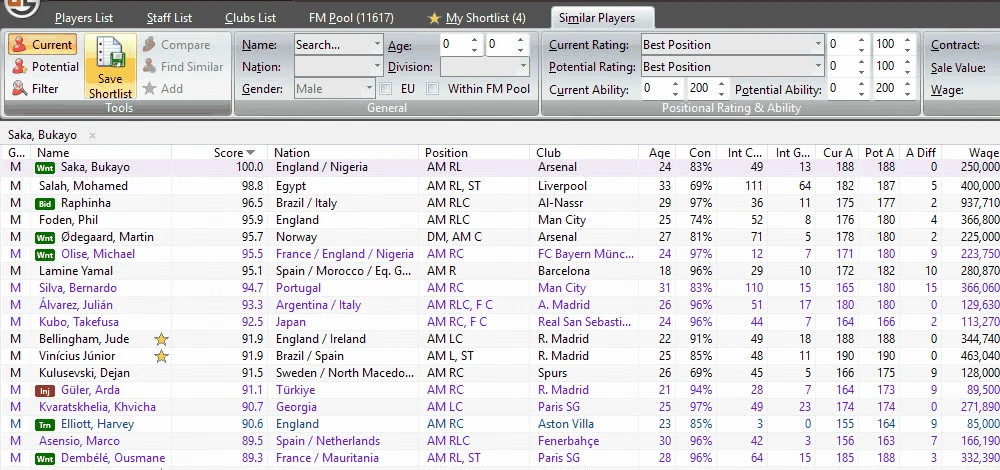Image resolution: width=1000 pixels, height=470 pixels.
Task: Sort by the Score column header
Action: [233, 152]
